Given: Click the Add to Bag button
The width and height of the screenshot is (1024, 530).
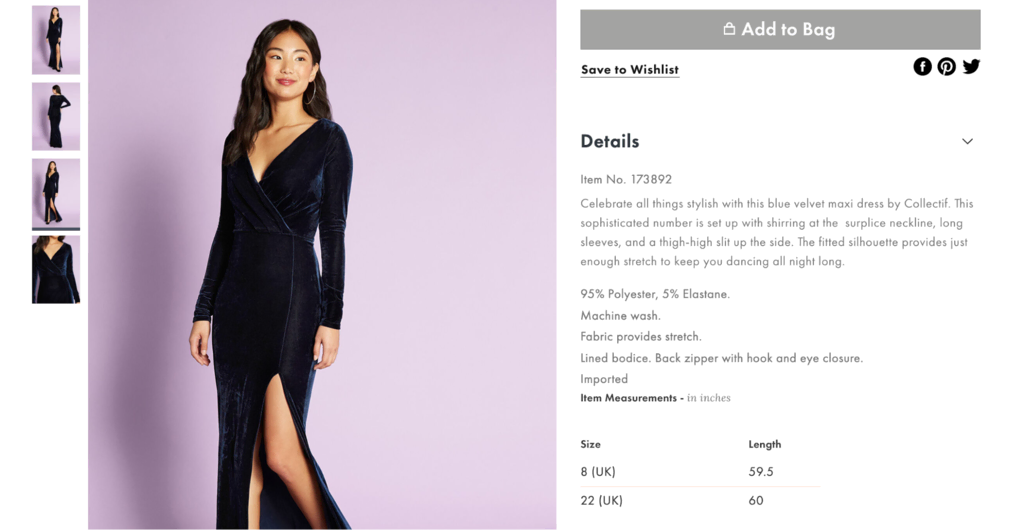Looking at the screenshot, I should (x=780, y=30).
